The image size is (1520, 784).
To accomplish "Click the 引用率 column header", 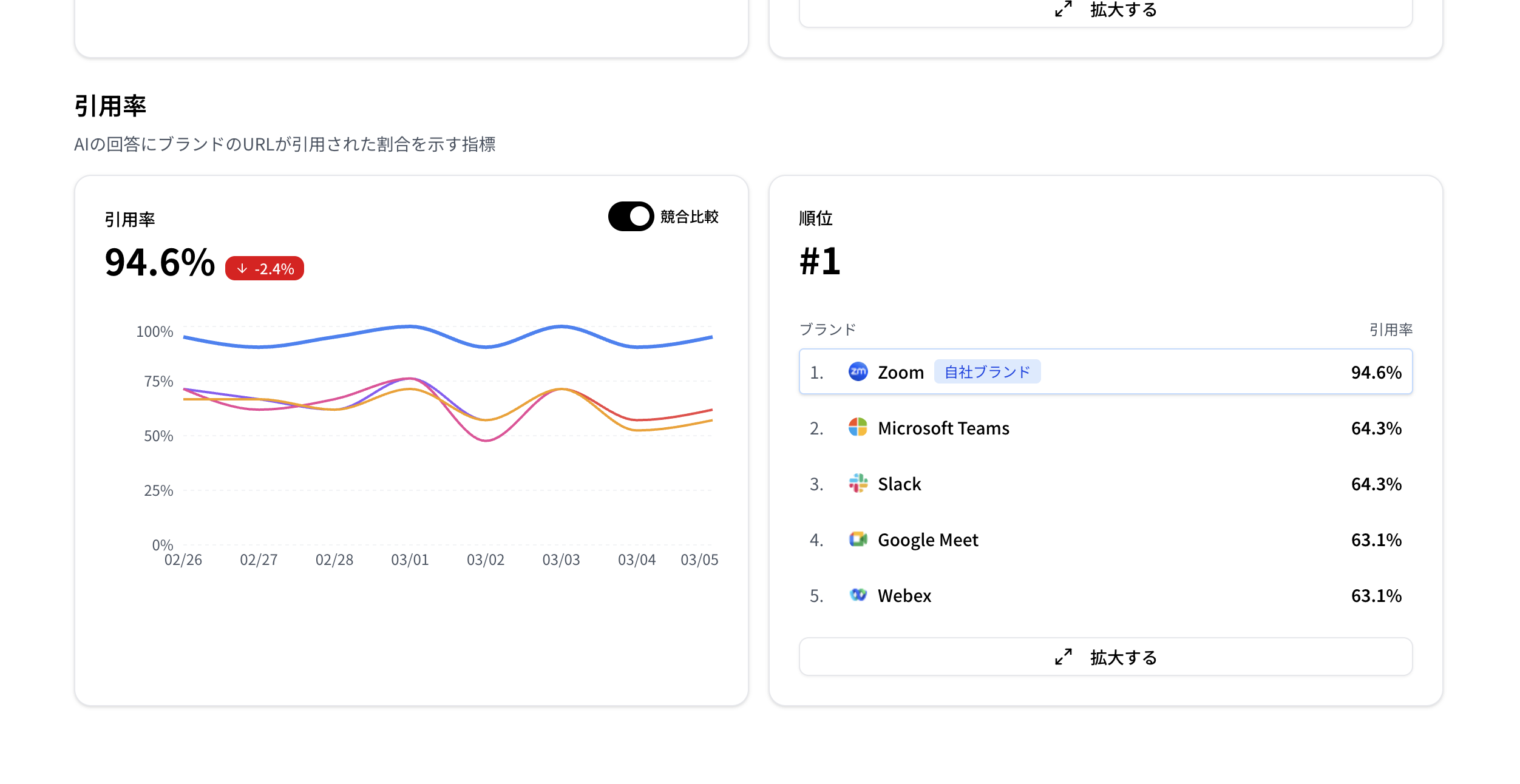I will coord(1390,329).
